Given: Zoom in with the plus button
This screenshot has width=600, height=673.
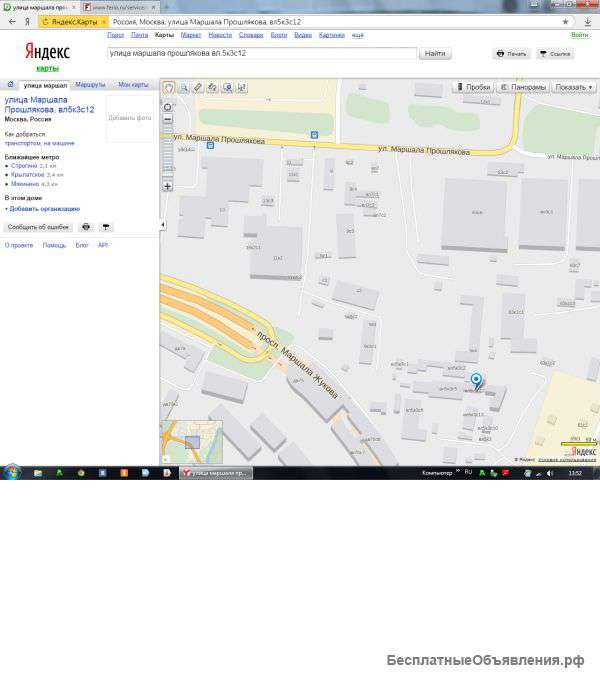Looking at the screenshot, I should [168, 186].
